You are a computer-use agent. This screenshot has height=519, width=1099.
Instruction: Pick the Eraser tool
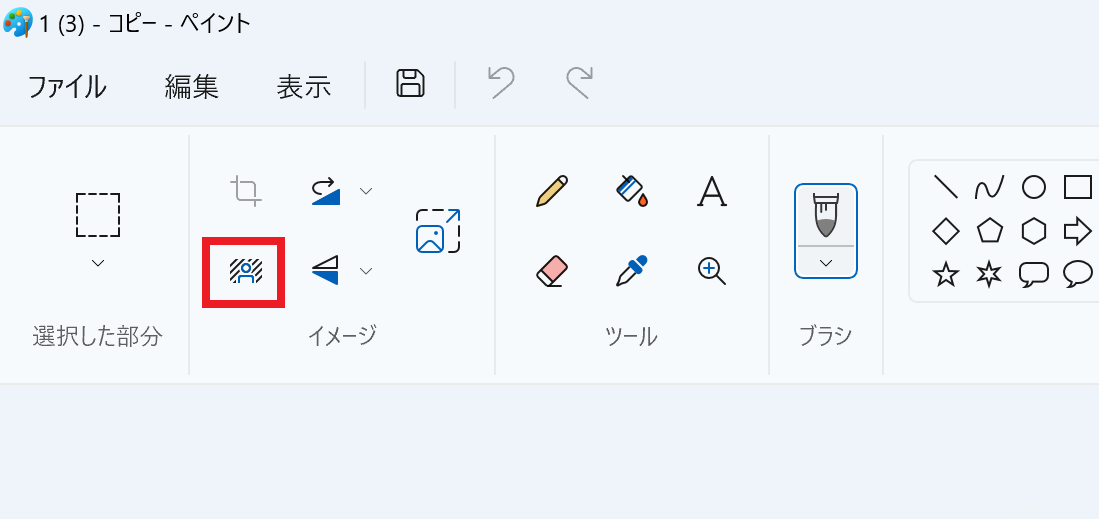click(x=552, y=270)
